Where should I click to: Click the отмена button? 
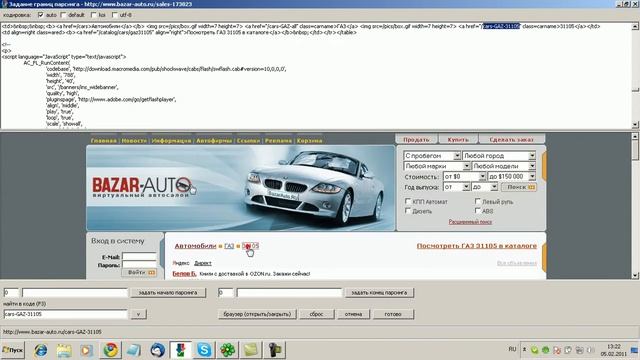point(353,314)
